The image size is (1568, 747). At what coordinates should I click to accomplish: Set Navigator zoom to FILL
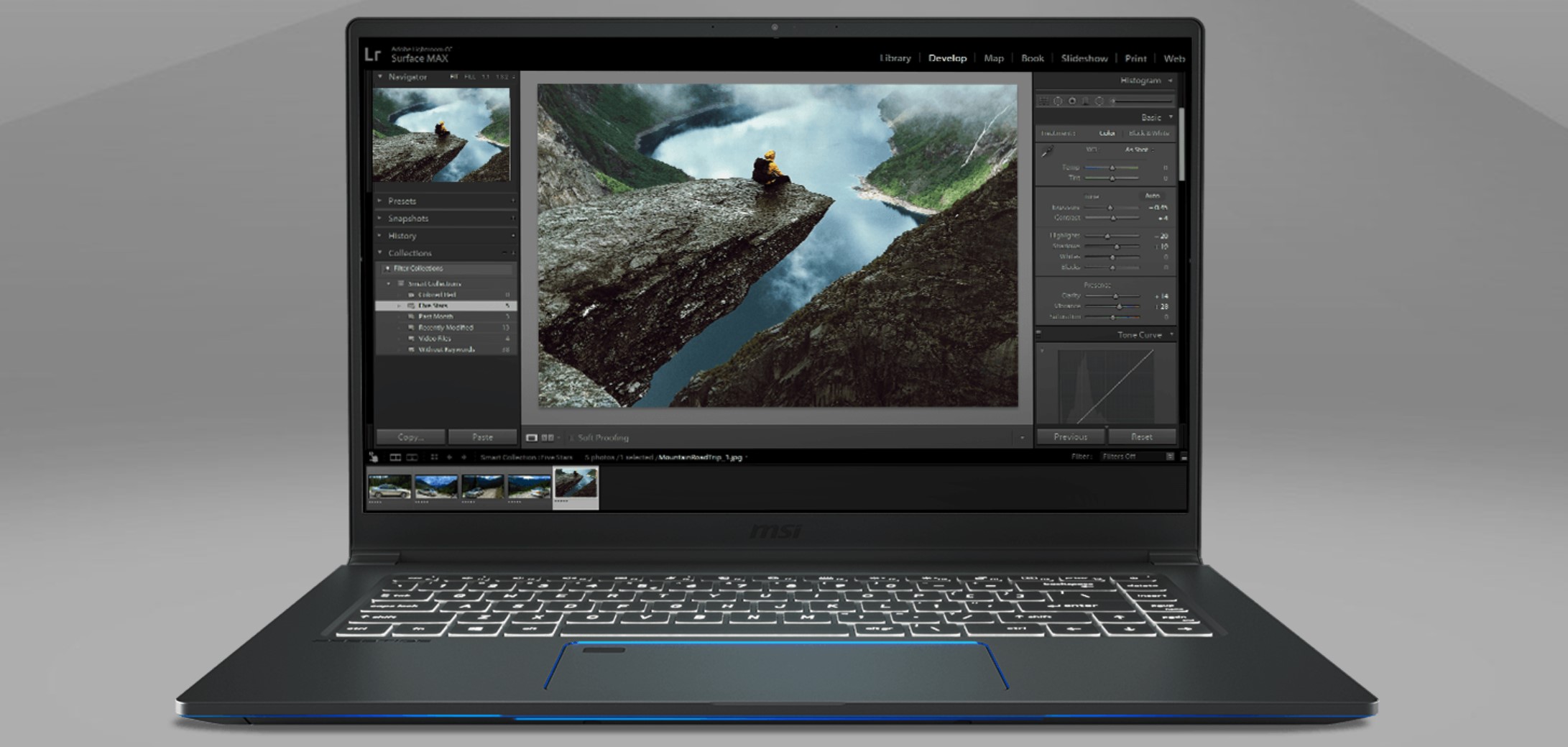point(470,76)
